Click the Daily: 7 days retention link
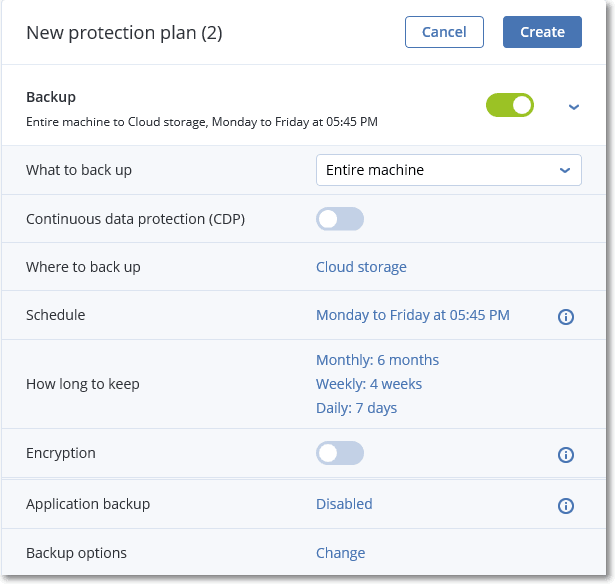This screenshot has height=584, width=615. point(356,408)
